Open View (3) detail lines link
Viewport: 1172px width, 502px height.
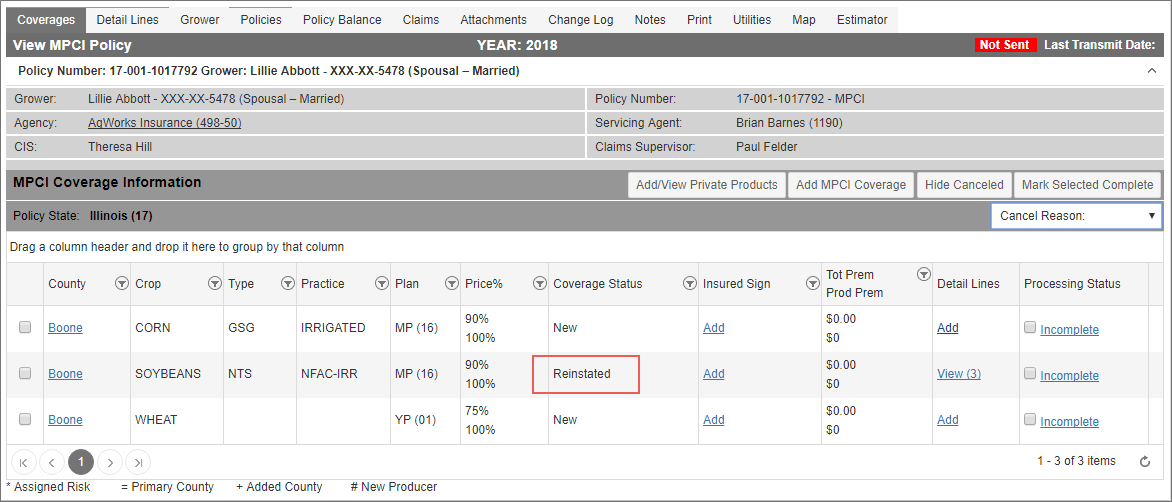(x=959, y=374)
